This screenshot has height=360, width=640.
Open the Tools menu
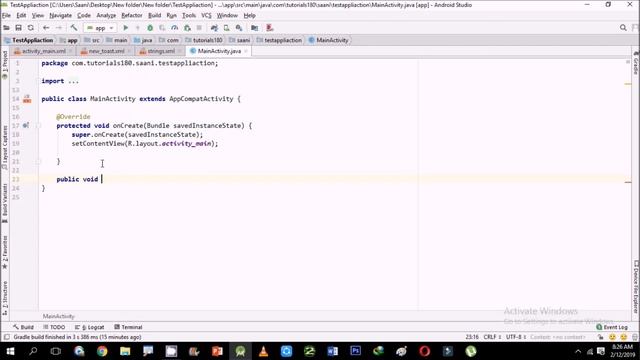(189, 16)
